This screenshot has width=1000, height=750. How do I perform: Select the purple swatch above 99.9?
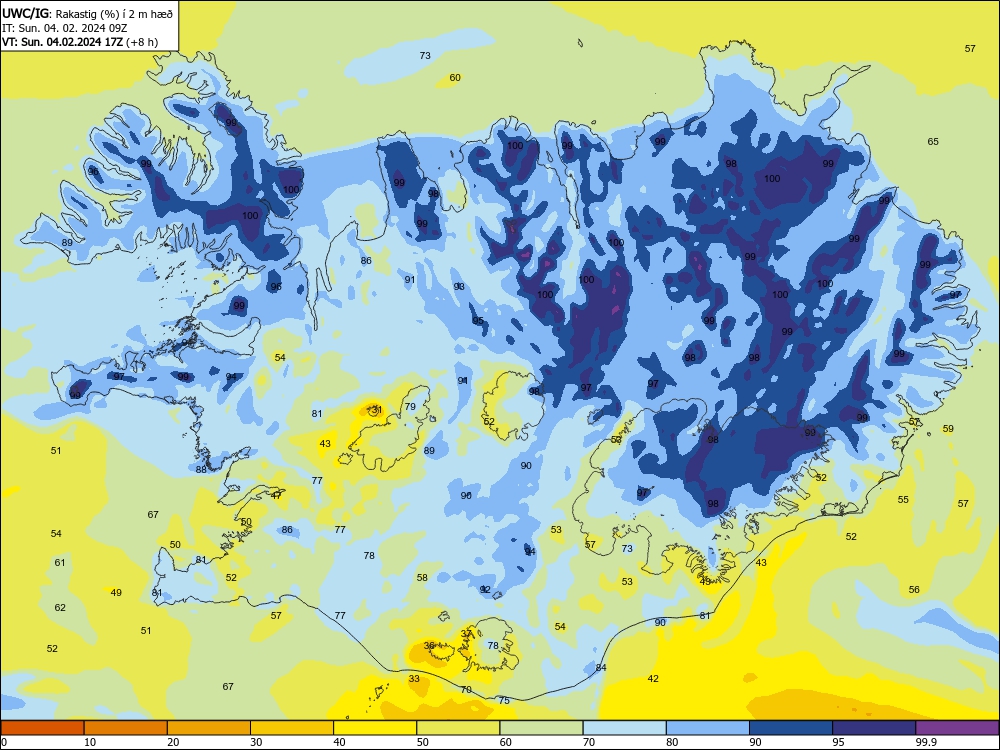[x=957, y=728]
